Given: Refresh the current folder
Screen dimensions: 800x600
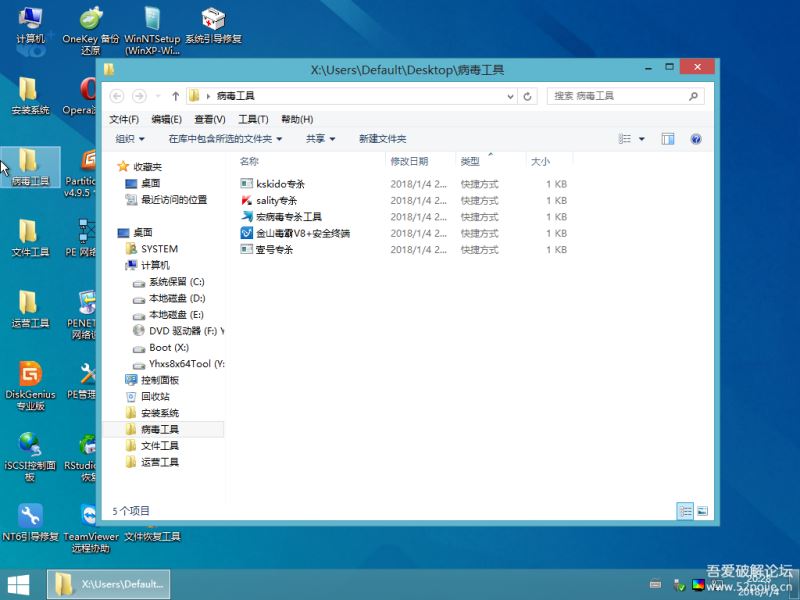Looking at the screenshot, I should point(528,96).
